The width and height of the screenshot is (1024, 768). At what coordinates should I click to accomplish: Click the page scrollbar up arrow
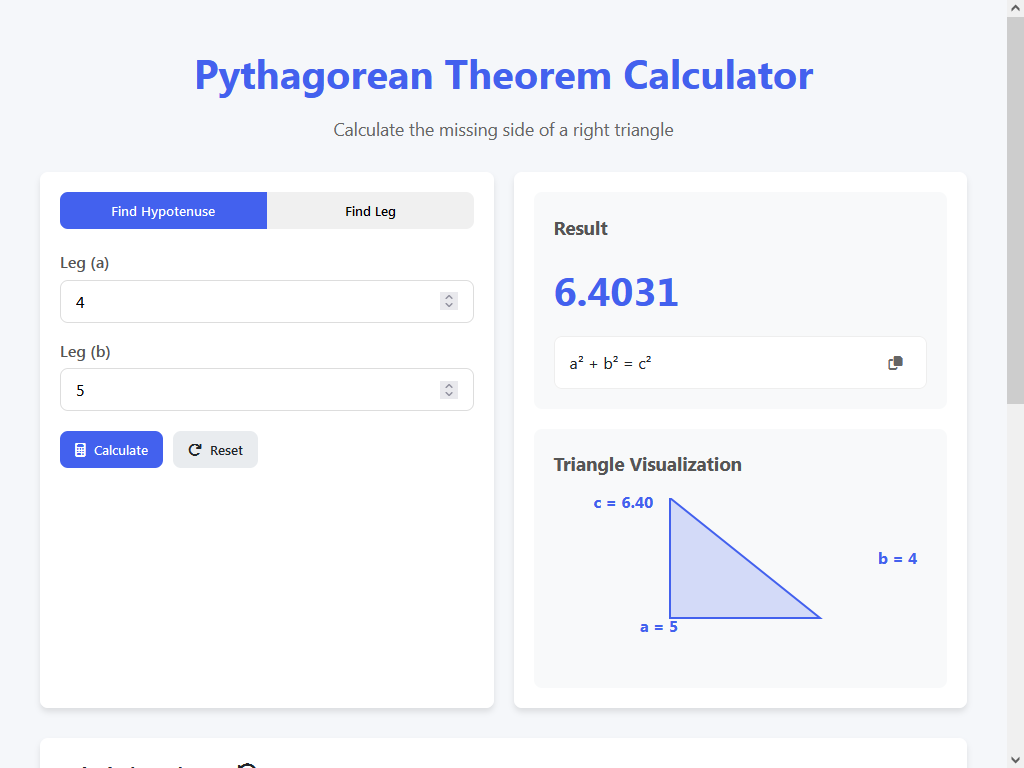(1015, 8)
